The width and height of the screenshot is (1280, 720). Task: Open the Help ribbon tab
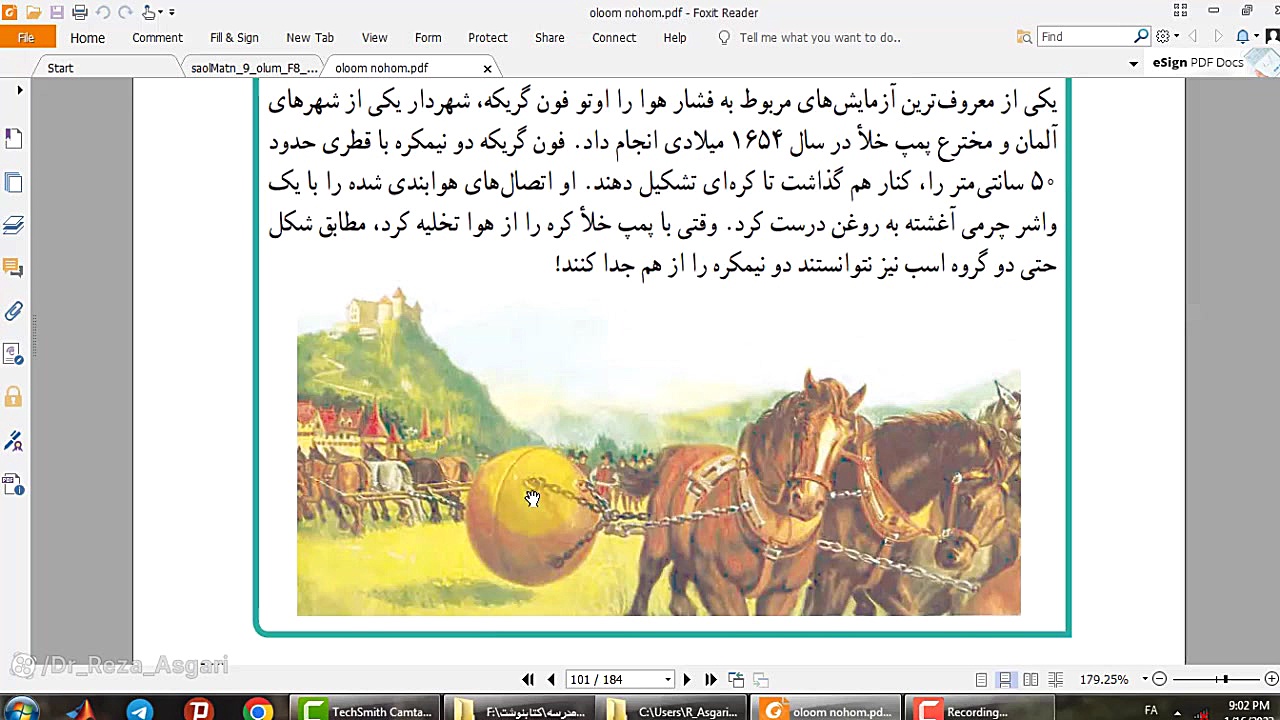pyautogui.click(x=675, y=37)
